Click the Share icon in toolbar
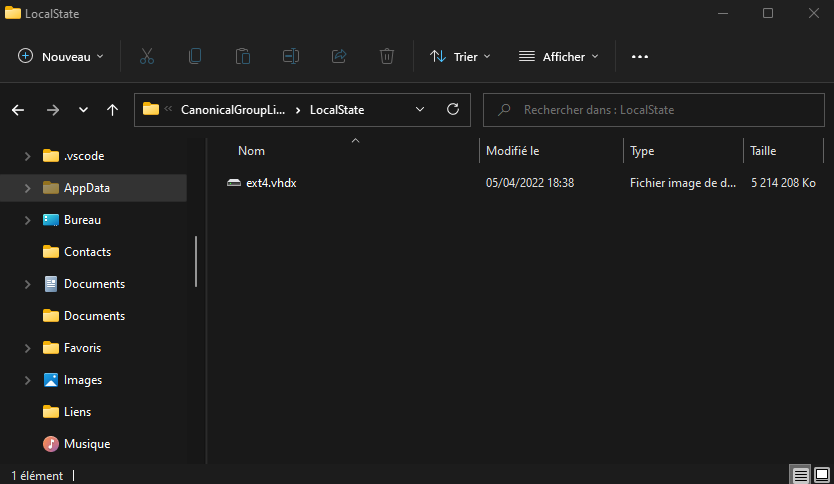Viewport: 834px width, 484px height. tap(339, 56)
